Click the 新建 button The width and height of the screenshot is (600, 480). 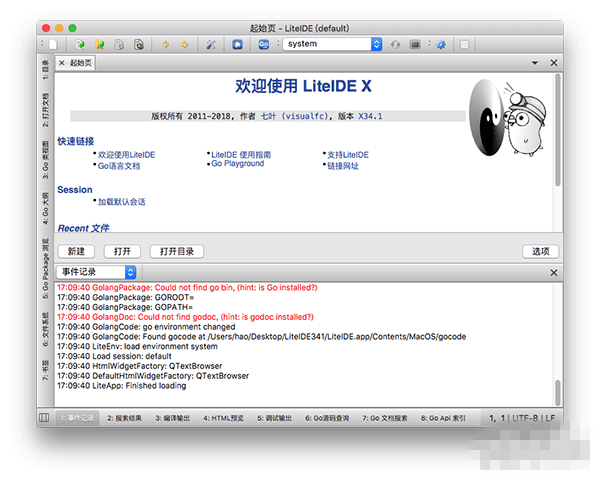pyautogui.click(x=76, y=251)
